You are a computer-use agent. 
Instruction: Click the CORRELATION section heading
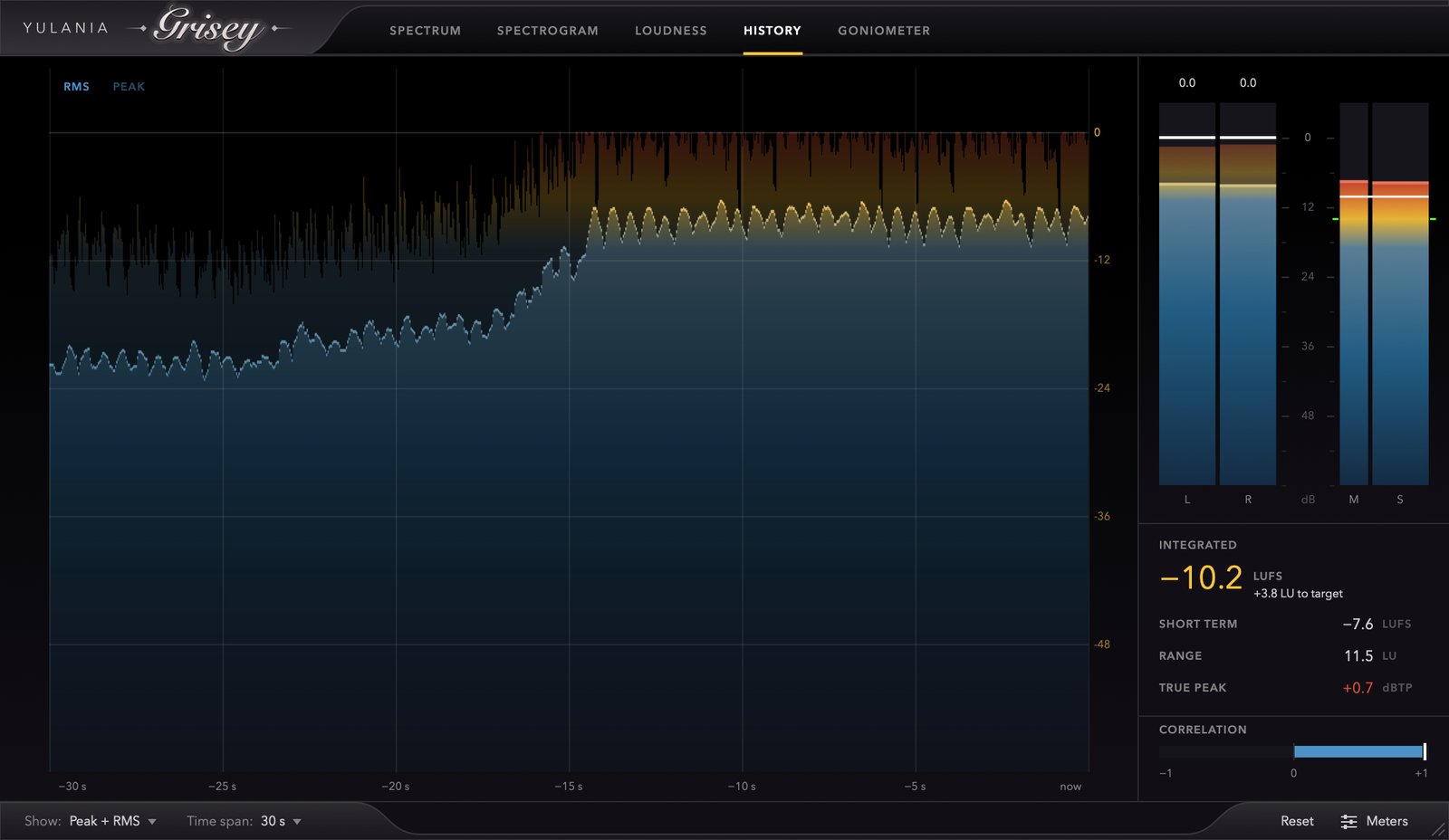1203,730
